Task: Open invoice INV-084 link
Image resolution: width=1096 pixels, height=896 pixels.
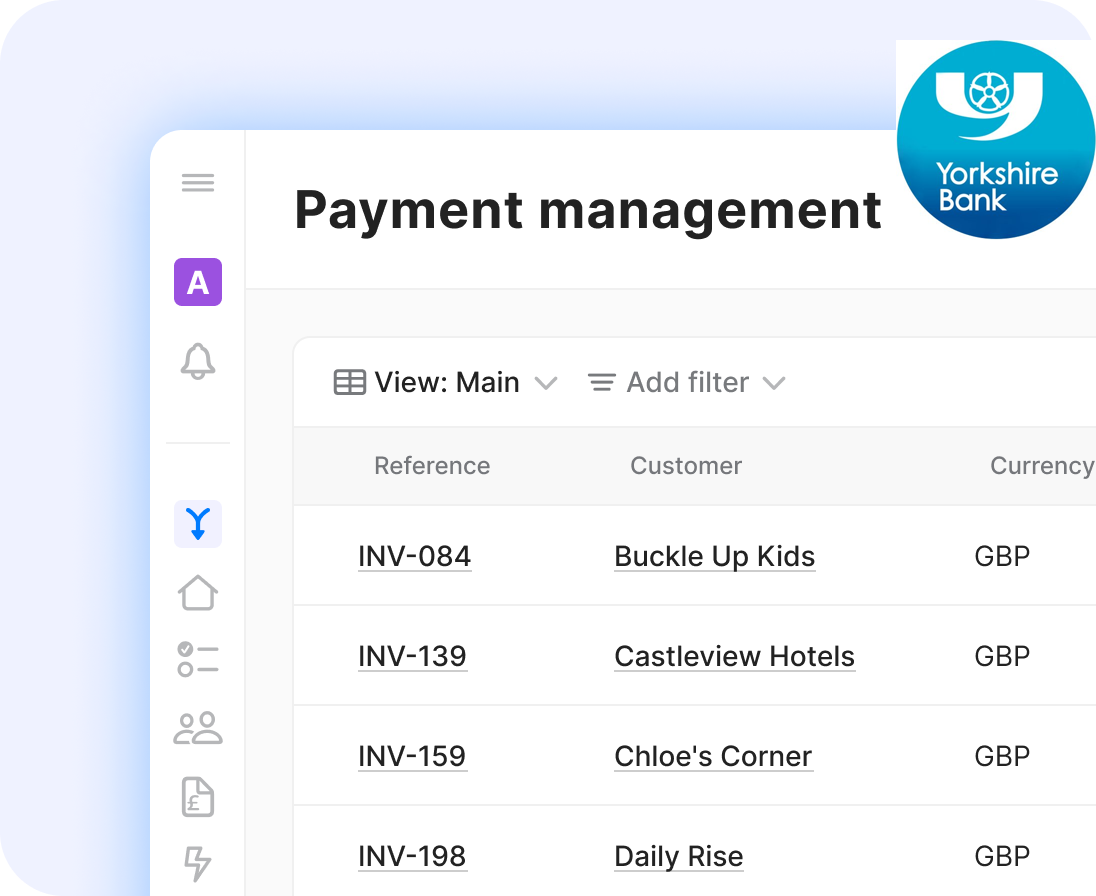Action: click(x=414, y=556)
